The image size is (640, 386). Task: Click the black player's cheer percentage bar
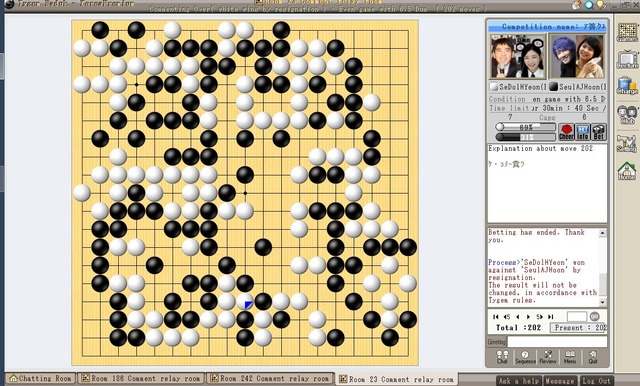[x=525, y=137]
